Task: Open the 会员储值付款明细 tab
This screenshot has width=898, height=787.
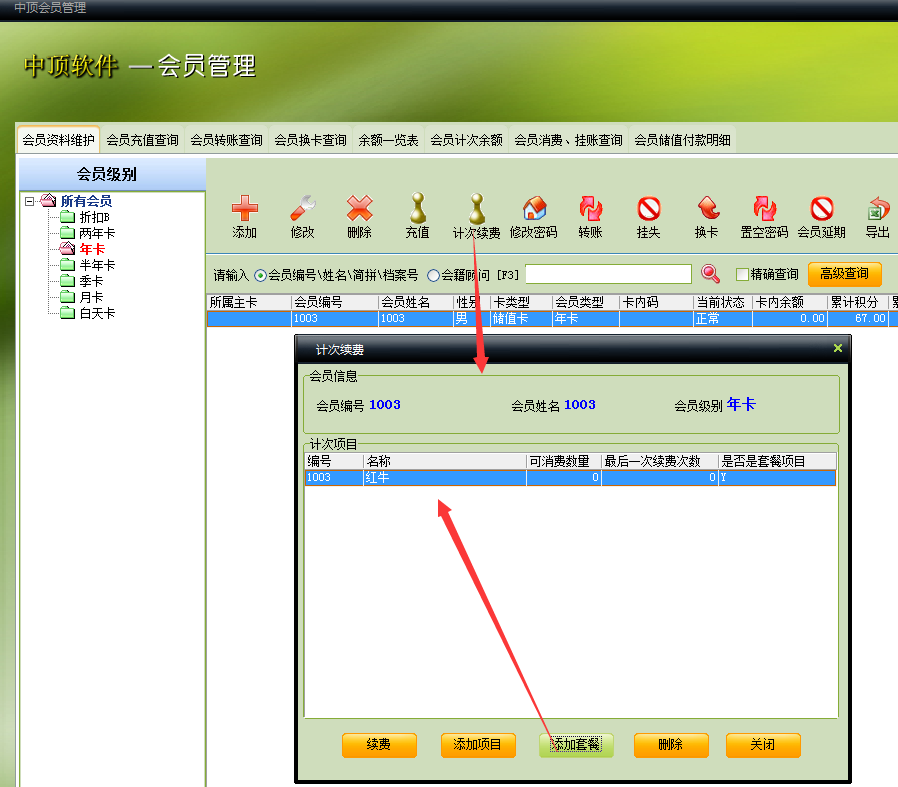Action: [682, 140]
